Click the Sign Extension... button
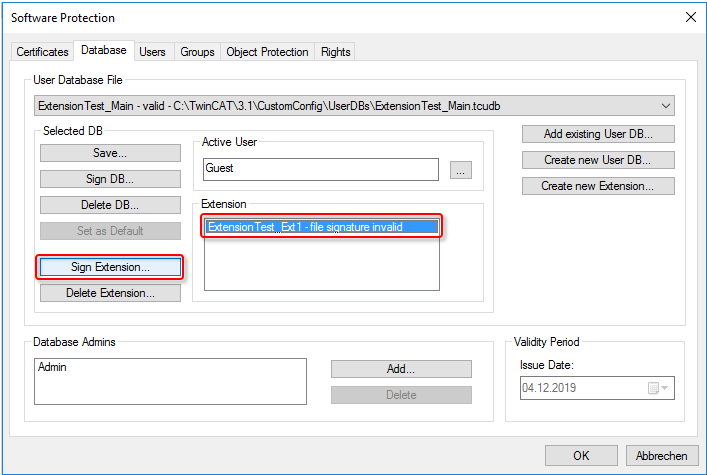707x475 pixels. click(x=110, y=267)
